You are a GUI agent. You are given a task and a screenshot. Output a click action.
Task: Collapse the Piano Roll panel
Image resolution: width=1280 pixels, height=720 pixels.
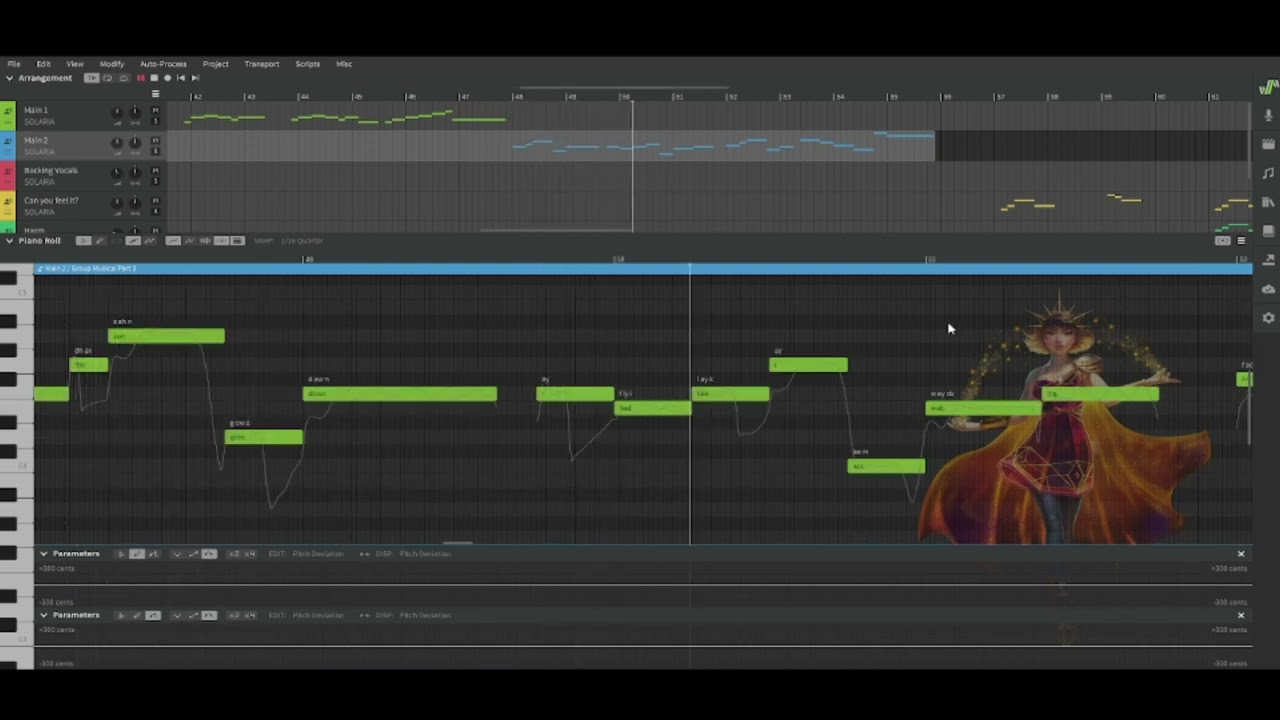[9, 241]
